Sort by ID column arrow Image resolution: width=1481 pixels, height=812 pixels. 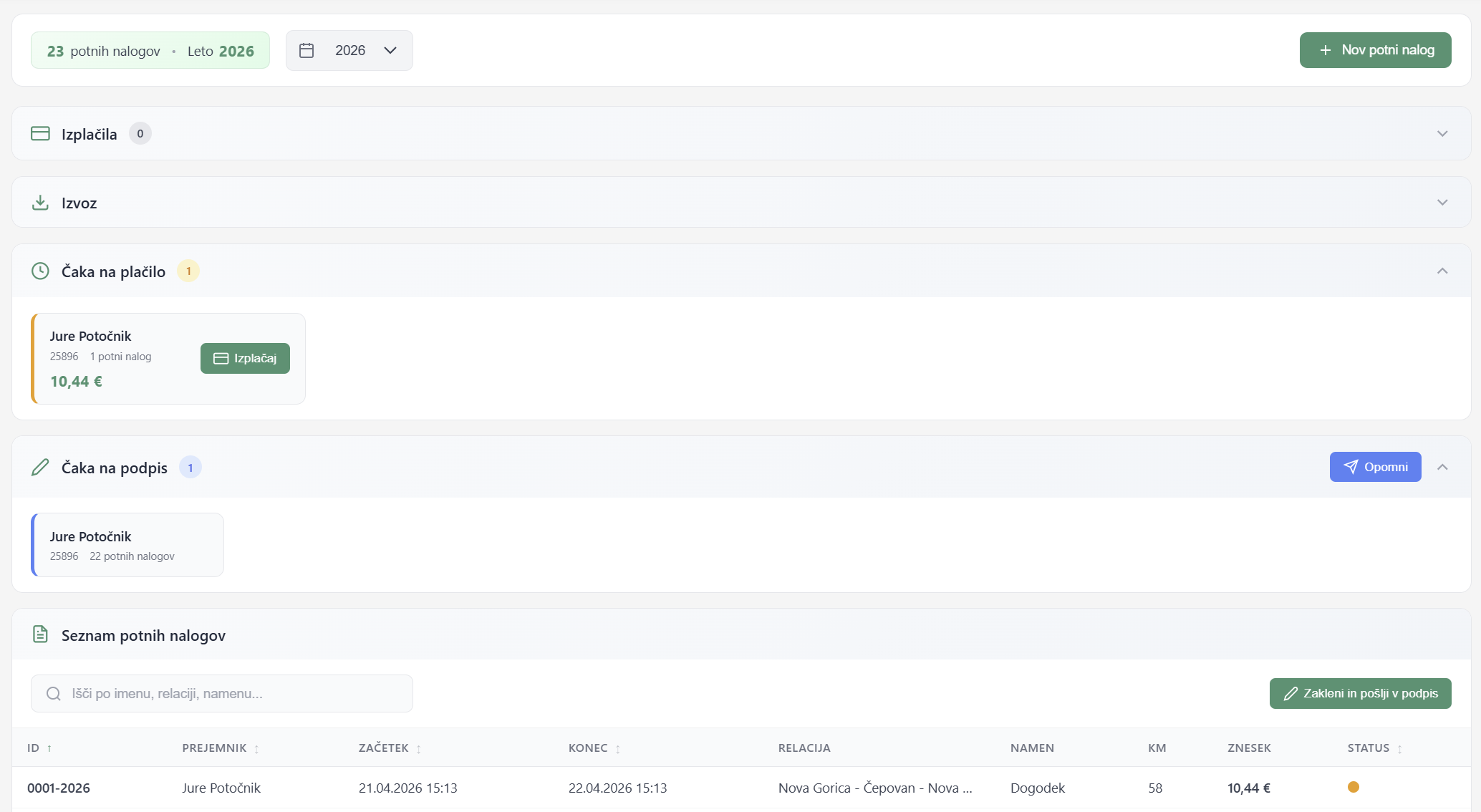pos(49,748)
